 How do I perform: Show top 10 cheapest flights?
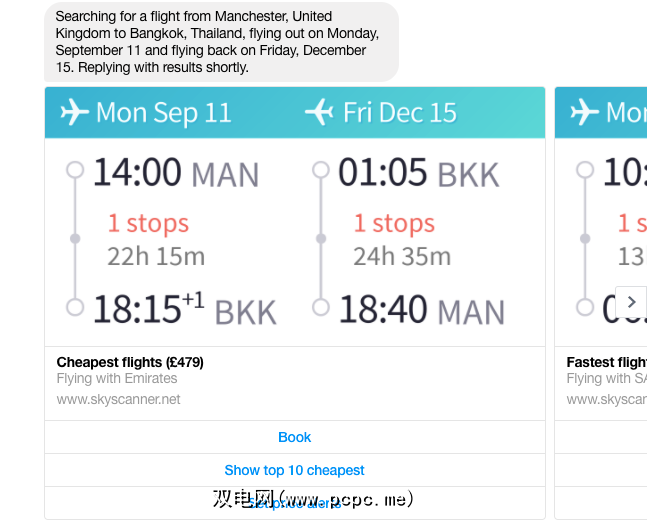click(294, 470)
